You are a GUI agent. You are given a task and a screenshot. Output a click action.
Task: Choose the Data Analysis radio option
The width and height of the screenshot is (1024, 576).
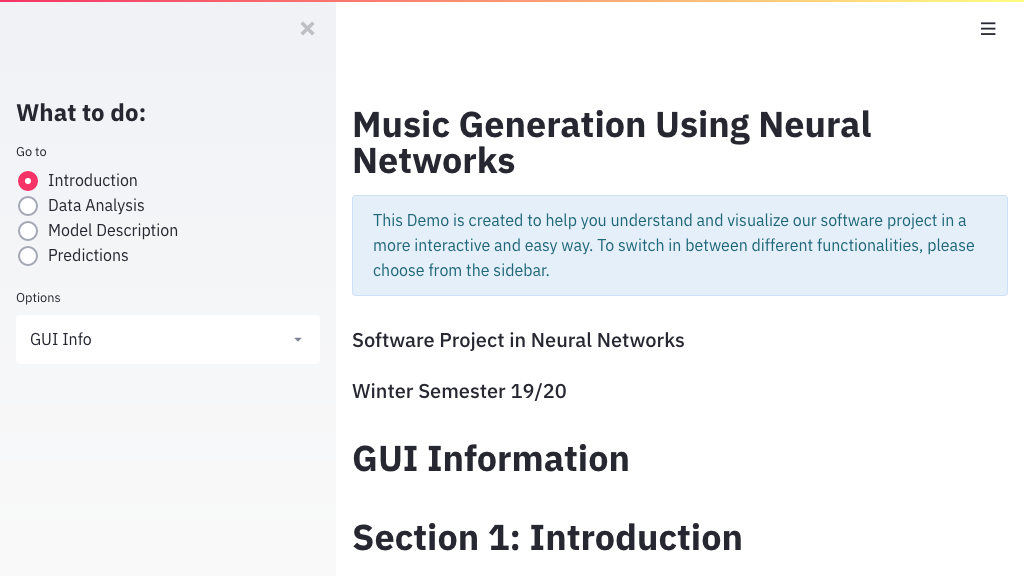tap(28, 206)
